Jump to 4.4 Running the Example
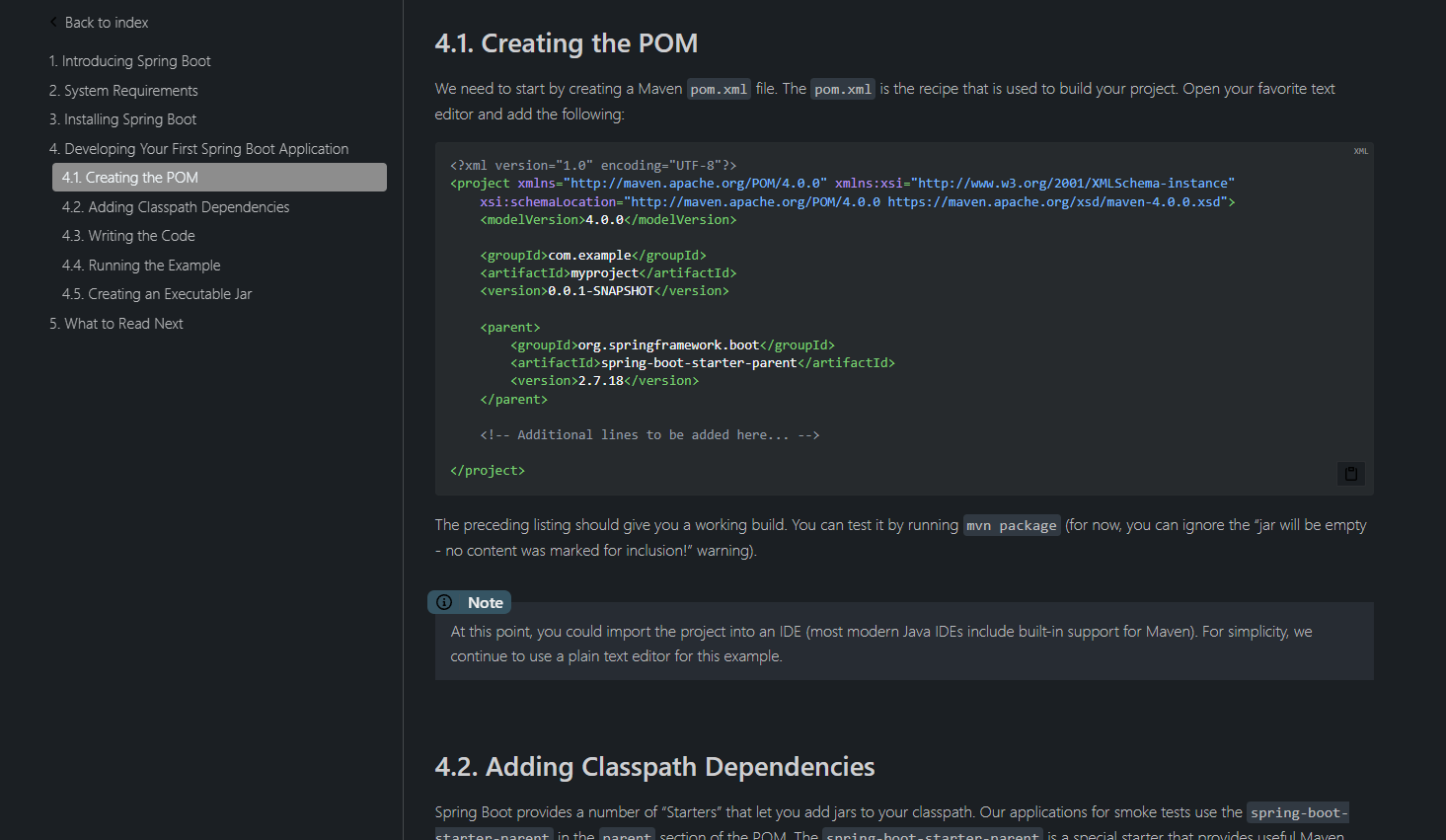Image resolution: width=1446 pixels, height=840 pixels. point(141,266)
